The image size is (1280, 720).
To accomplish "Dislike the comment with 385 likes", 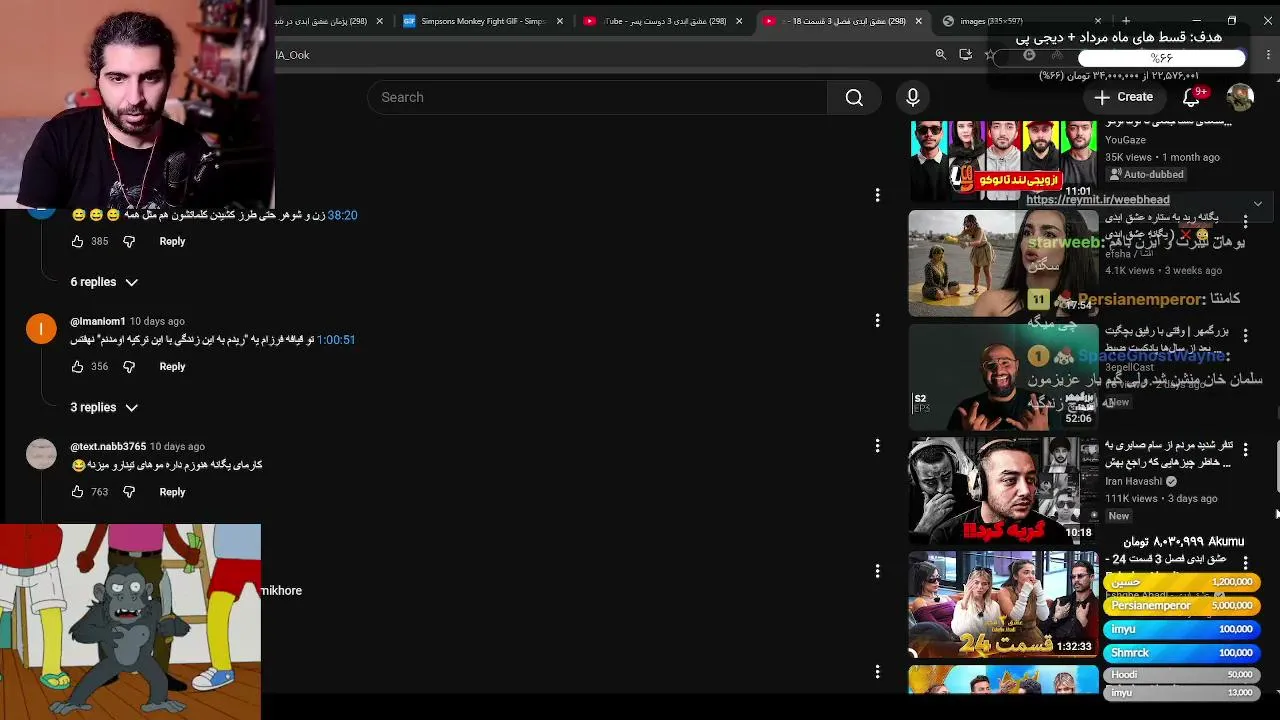I will click(x=129, y=241).
